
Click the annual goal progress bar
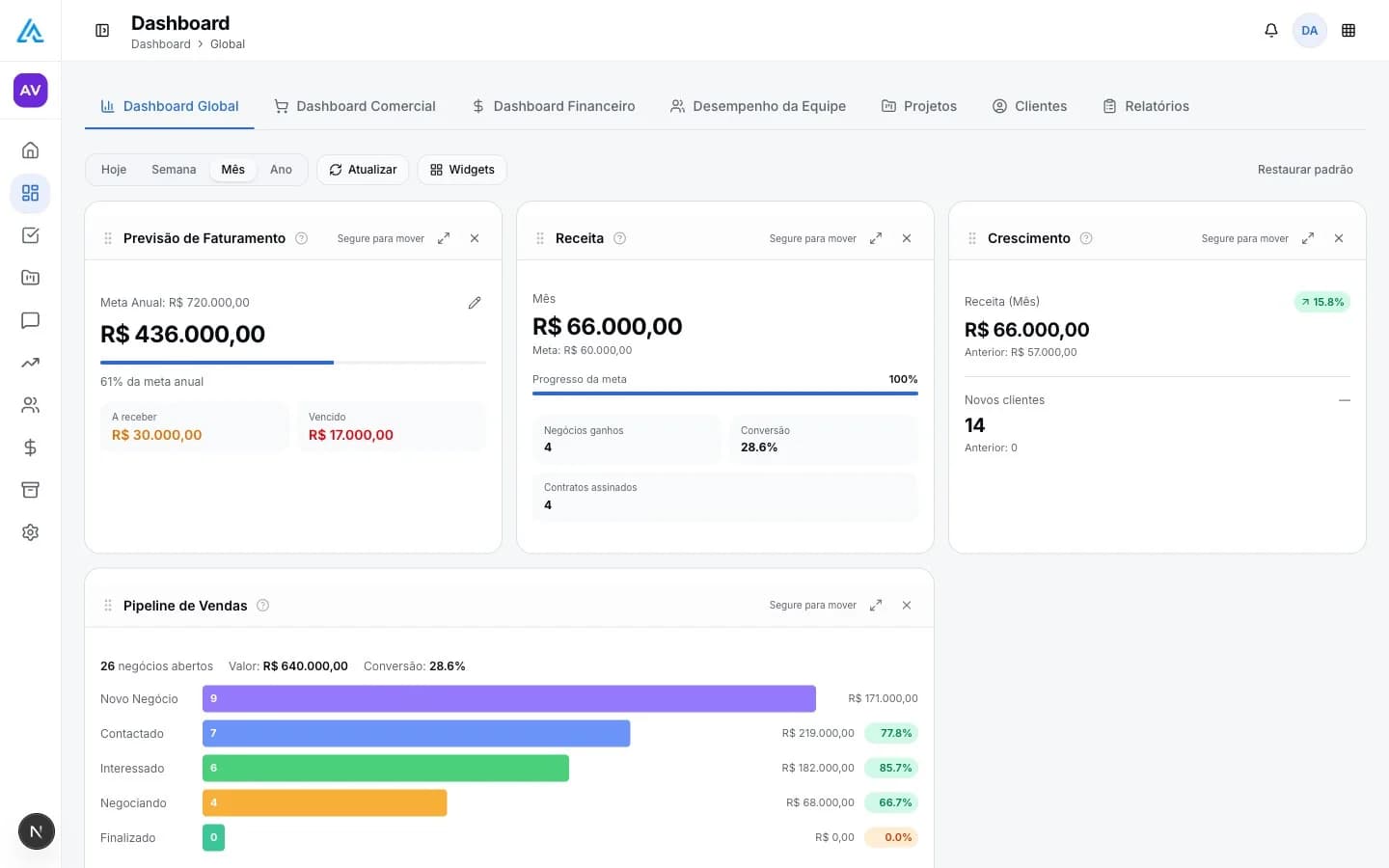(x=293, y=363)
